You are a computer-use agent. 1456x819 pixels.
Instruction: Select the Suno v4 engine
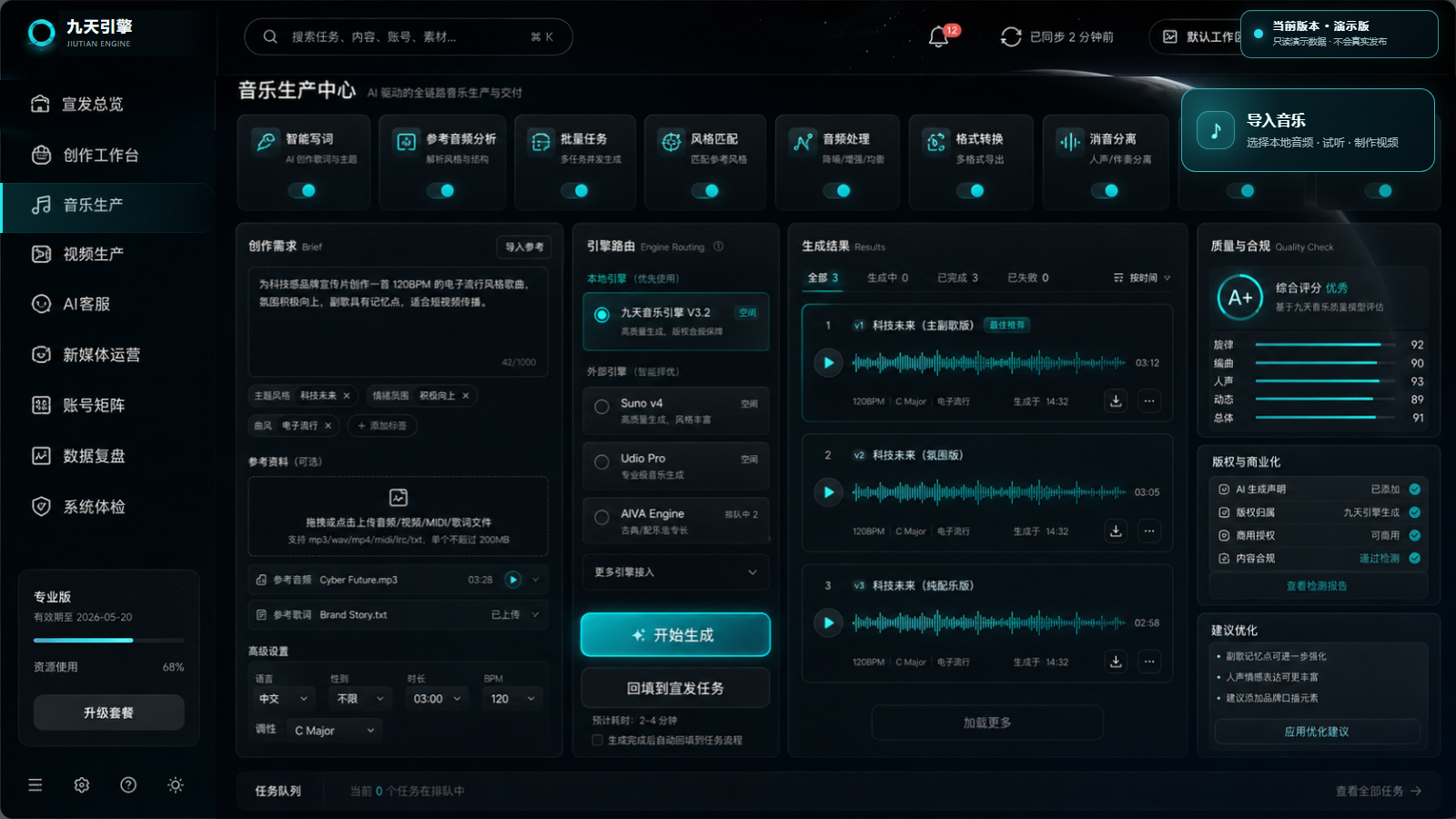tap(675, 410)
